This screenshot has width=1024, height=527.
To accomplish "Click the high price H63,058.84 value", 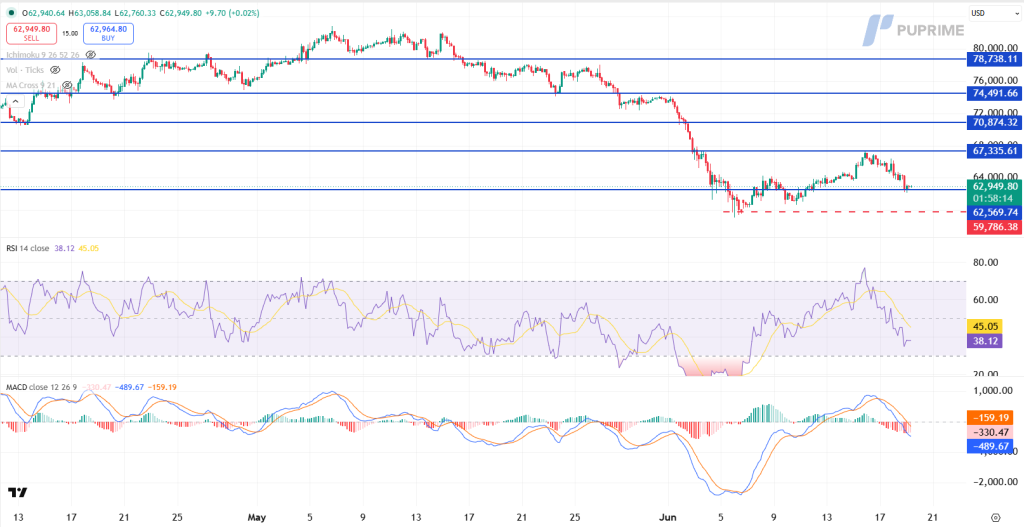I will 90,12.
